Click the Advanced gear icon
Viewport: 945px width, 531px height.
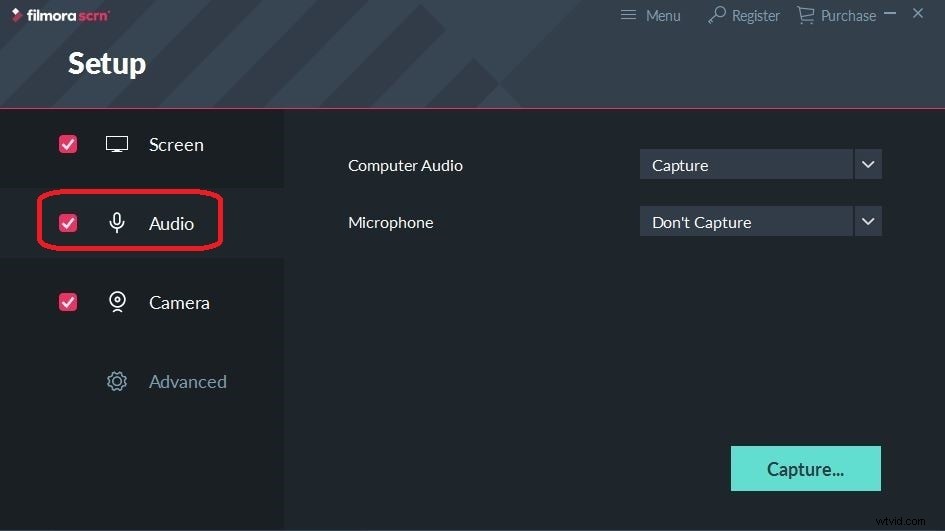pos(117,381)
